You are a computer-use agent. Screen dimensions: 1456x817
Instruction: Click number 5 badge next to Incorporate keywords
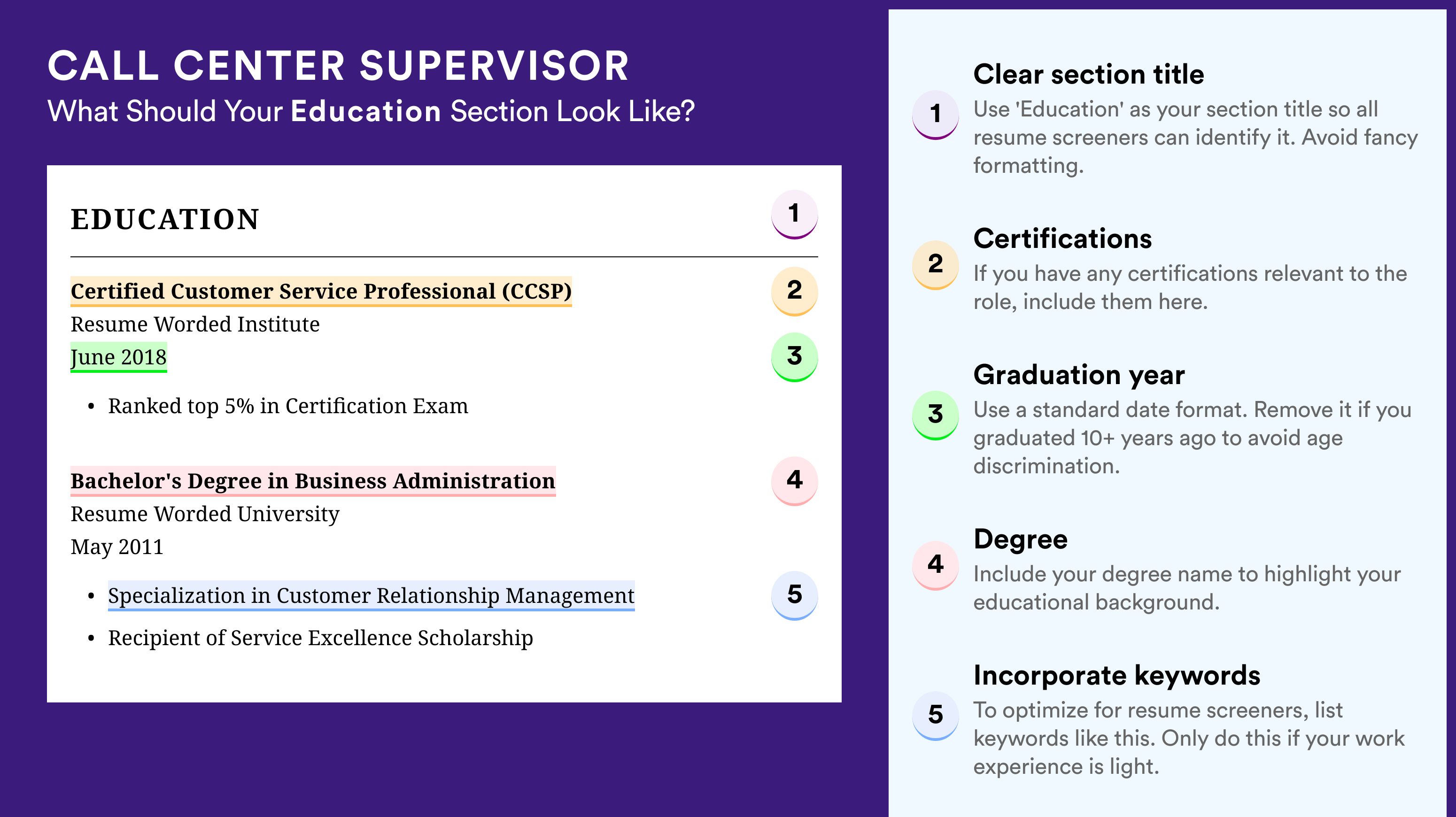(x=936, y=715)
